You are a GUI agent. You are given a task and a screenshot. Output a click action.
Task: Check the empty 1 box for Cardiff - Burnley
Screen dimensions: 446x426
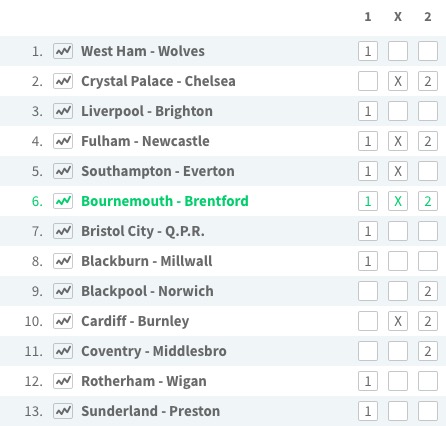coord(368,321)
